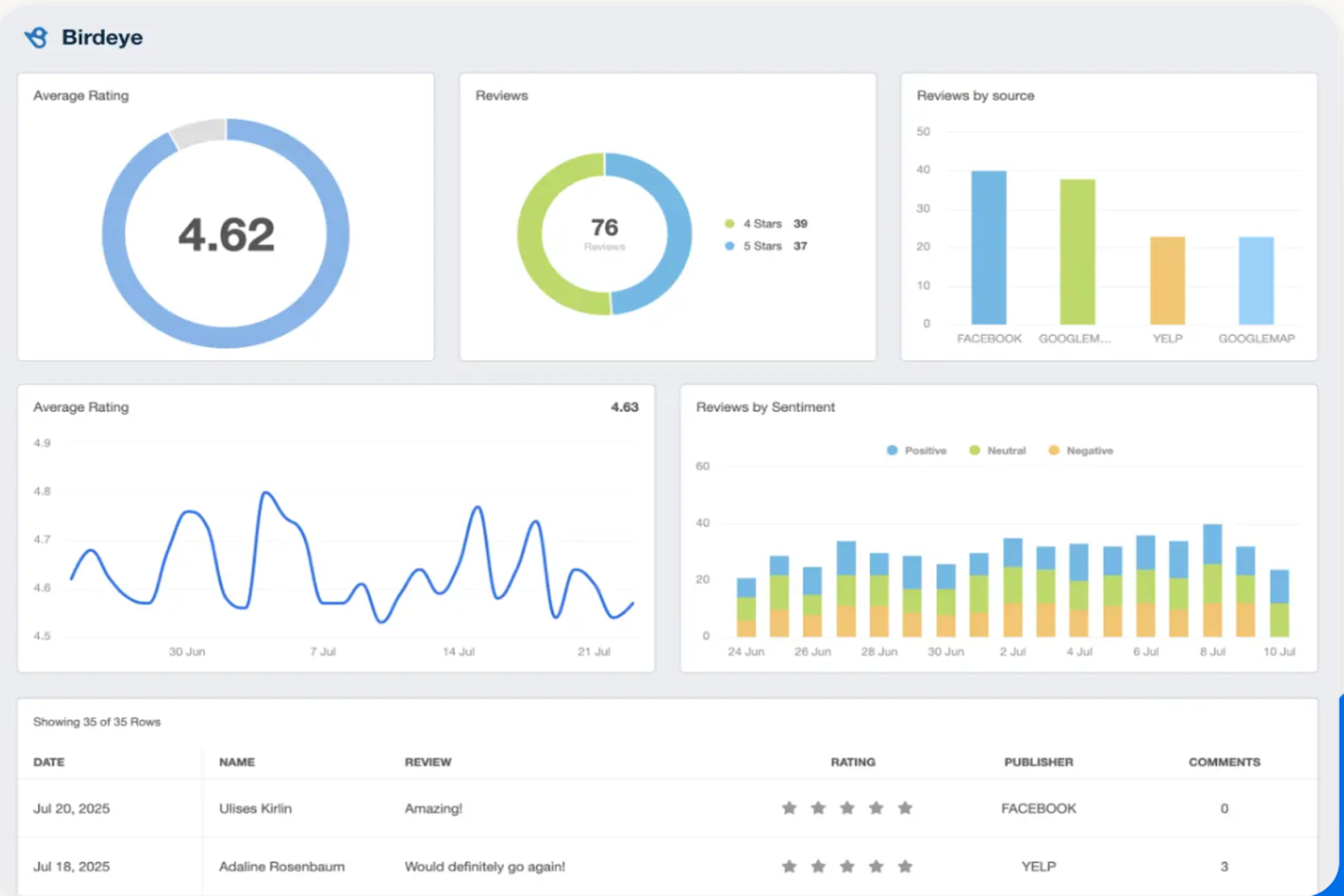Viewport: 1344px width, 896px height.
Task: Click the 'Reviews by source' card title
Action: tap(975, 96)
